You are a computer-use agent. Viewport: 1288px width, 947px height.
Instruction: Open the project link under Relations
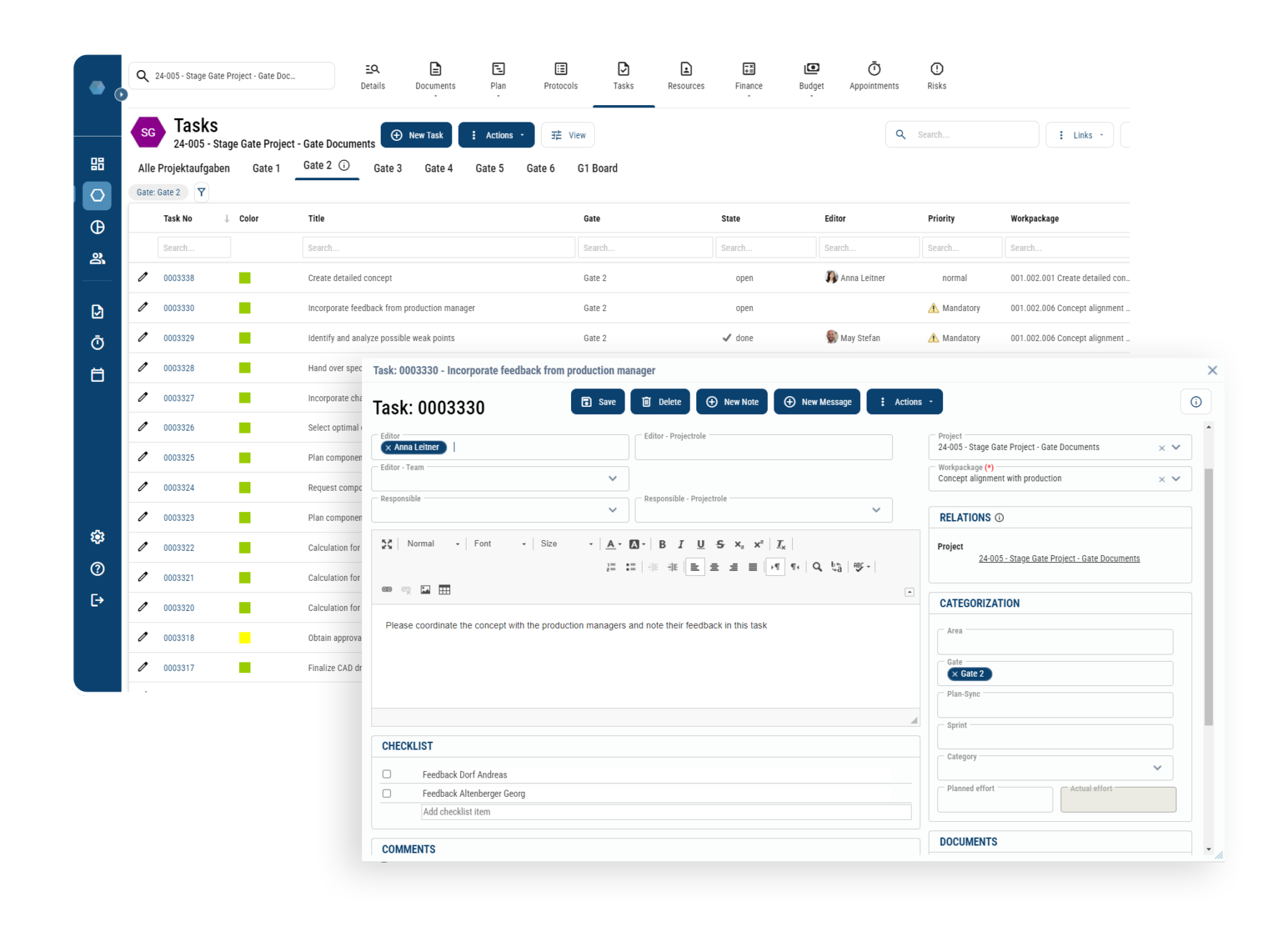[x=1059, y=558]
